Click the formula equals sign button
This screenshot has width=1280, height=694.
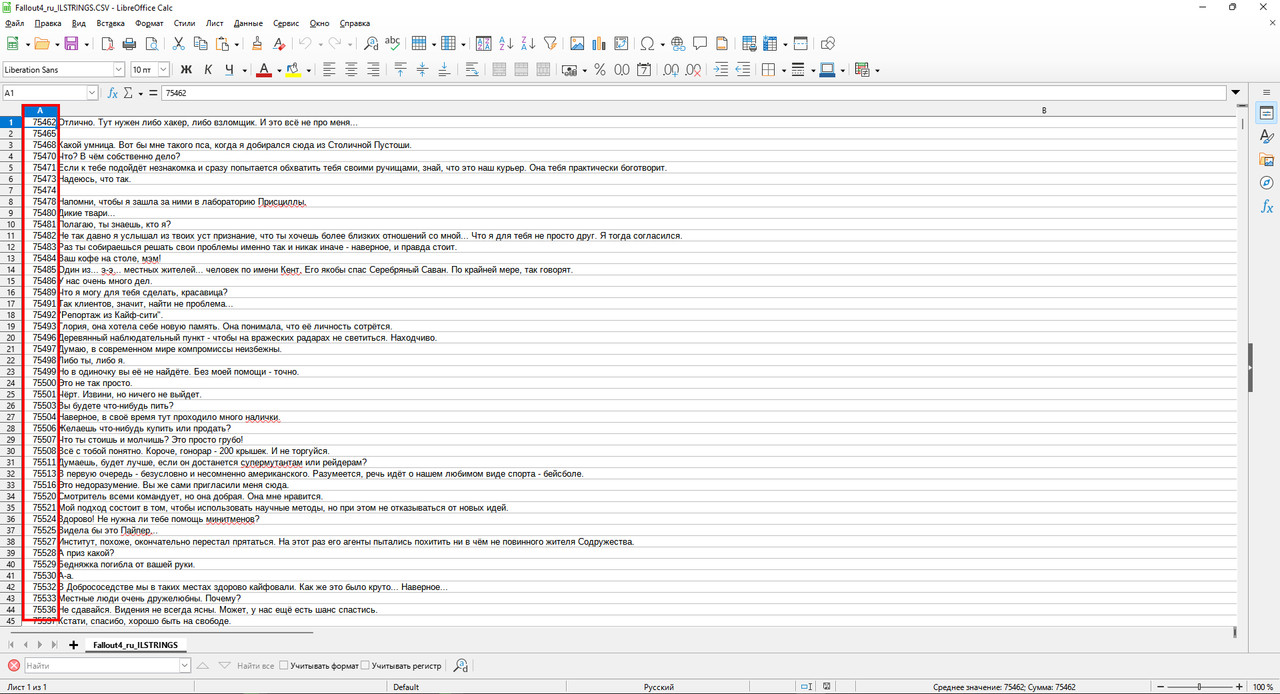click(152, 93)
